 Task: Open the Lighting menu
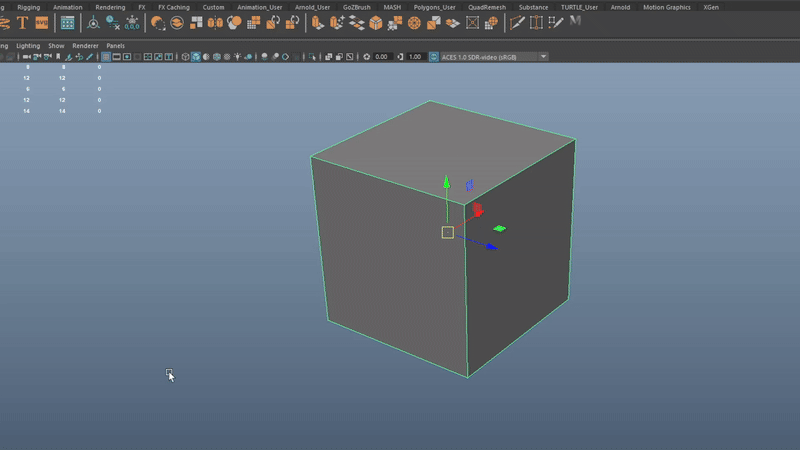click(28, 45)
